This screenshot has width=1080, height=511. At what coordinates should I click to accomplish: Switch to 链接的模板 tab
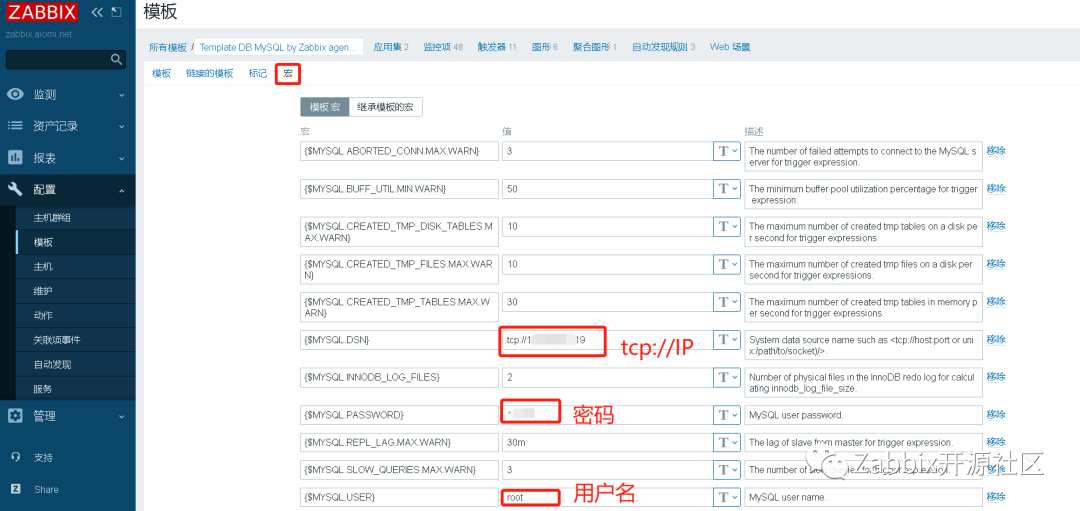tap(209, 74)
